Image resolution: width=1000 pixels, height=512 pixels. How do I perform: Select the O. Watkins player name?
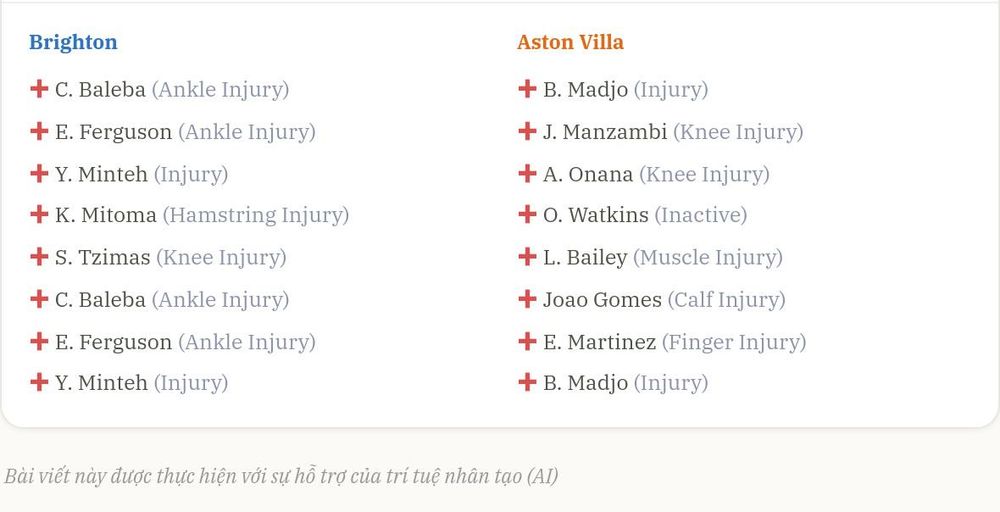click(596, 215)
